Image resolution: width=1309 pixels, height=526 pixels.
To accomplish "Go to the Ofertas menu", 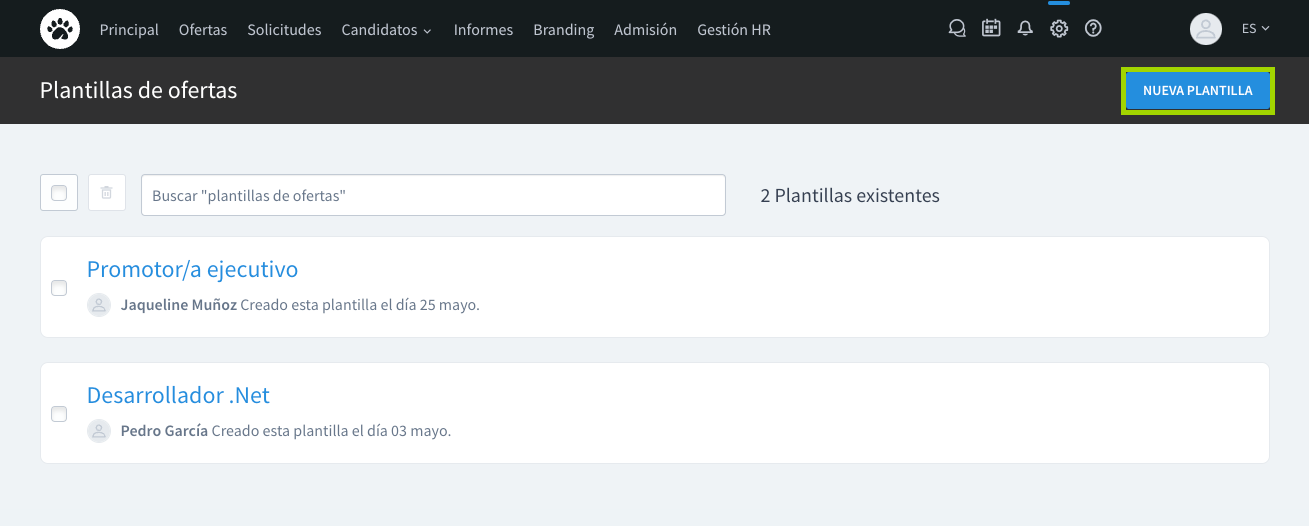I will (x=203, y=30).
